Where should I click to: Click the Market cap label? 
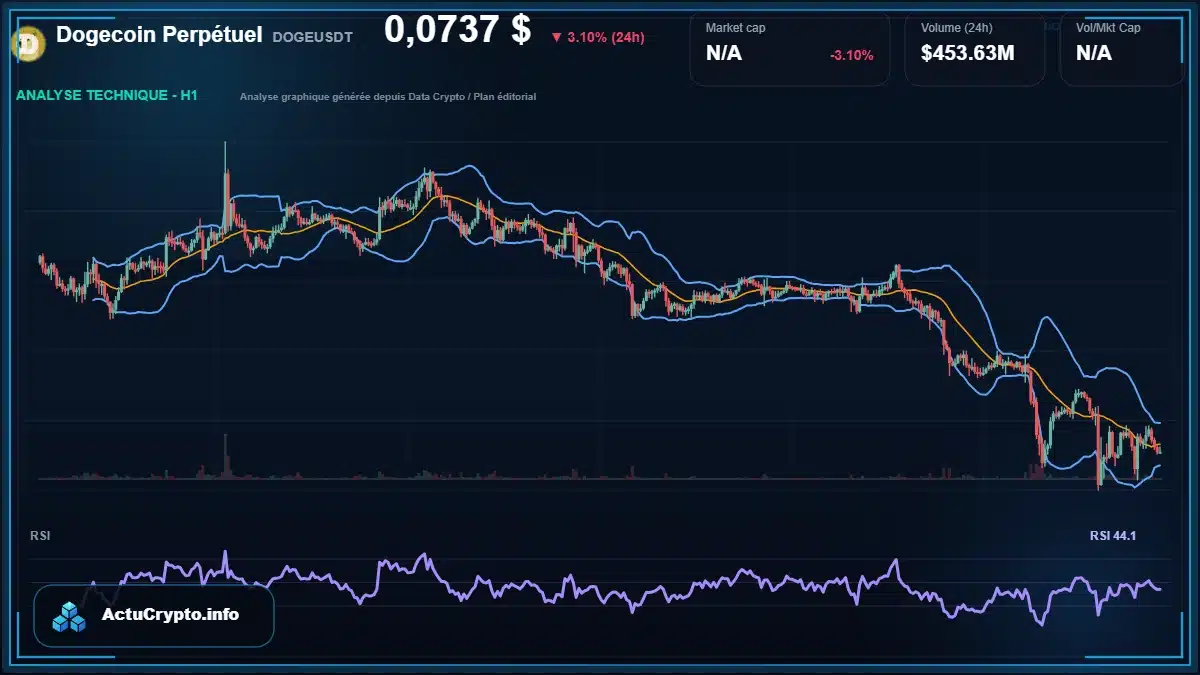[x=736, y=28]
